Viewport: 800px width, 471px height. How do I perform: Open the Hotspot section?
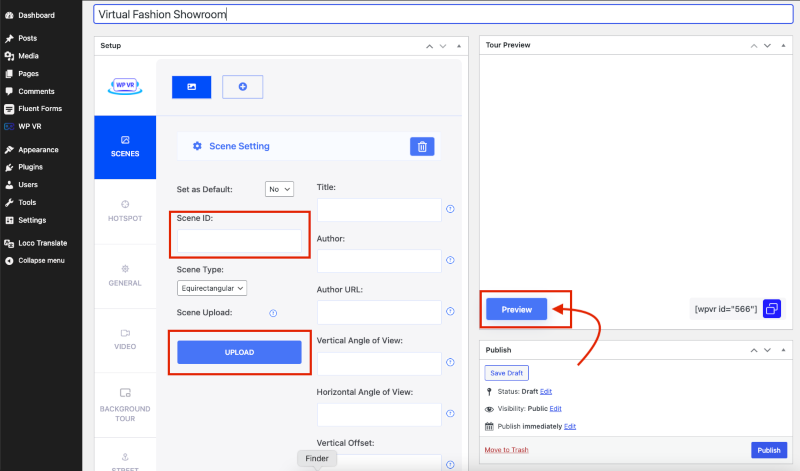(x=125, y=211)
